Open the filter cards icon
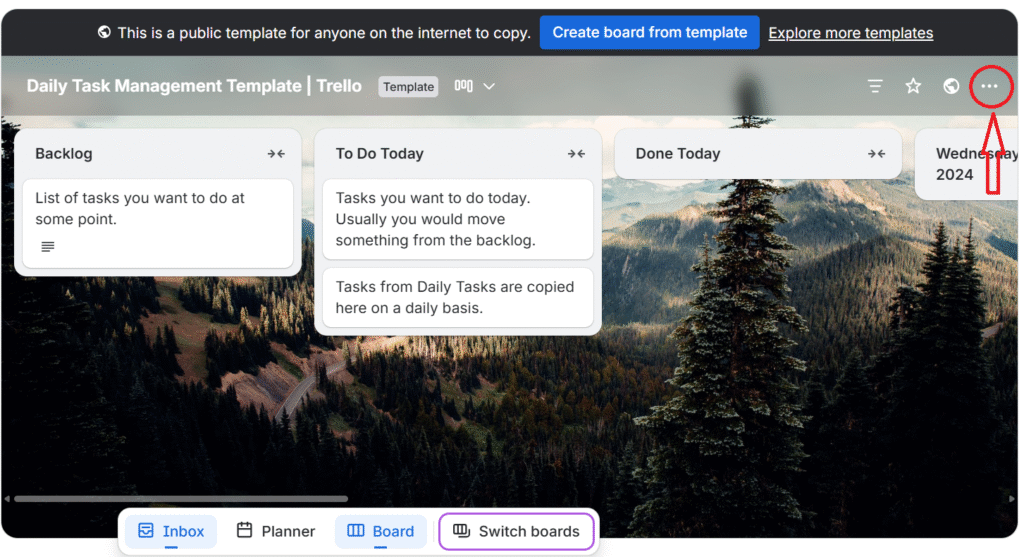 [x=875, y=86]
